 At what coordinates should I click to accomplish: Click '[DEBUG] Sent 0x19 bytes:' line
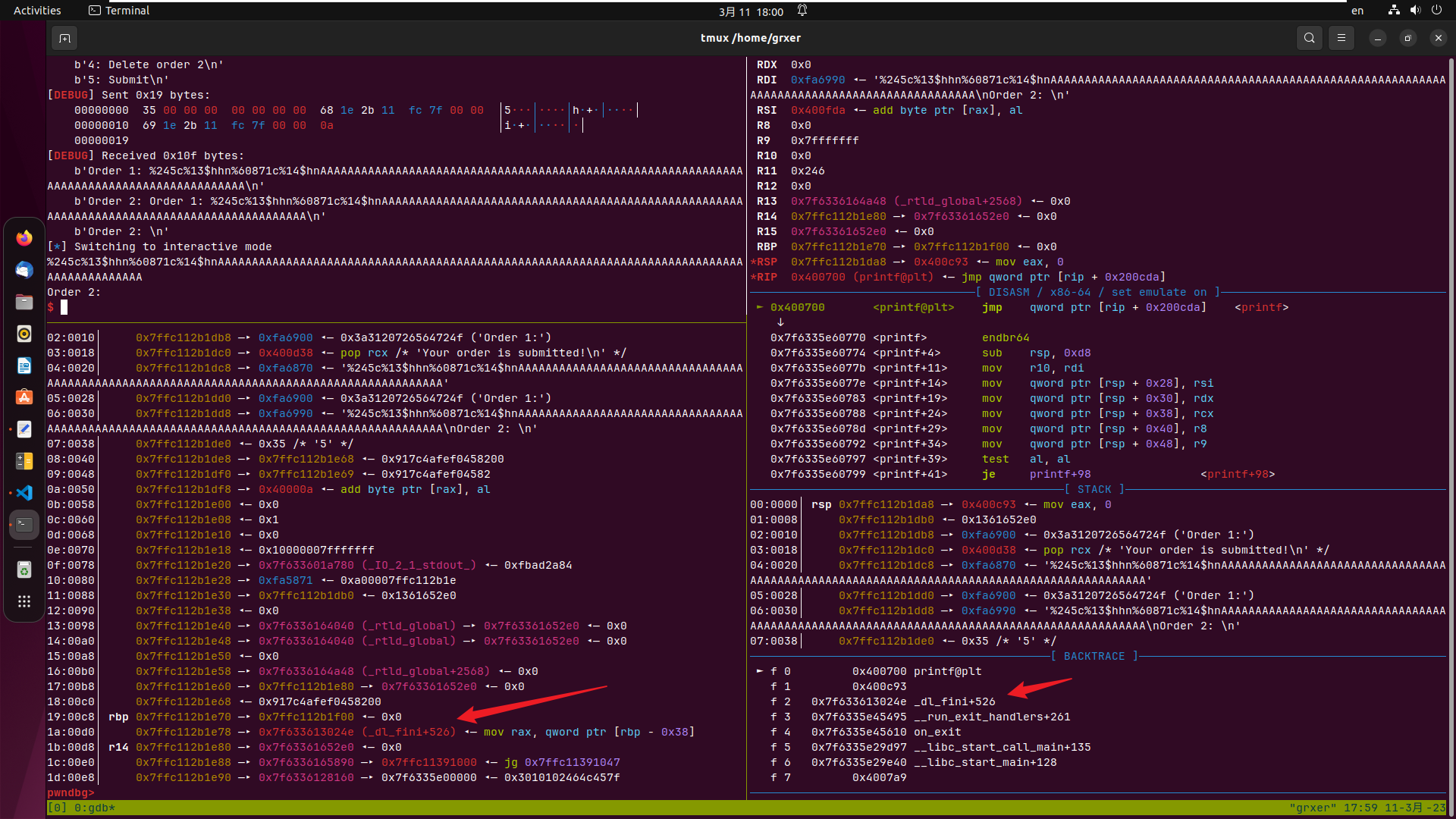pos(129,95)
